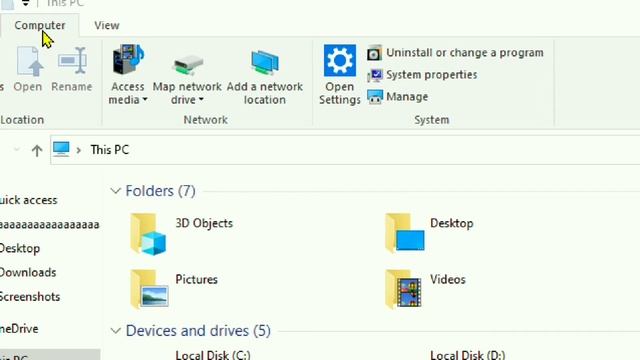Select Screenshots in the navigation pane
This screenshot has height=360, width=640.
[30, 297]
